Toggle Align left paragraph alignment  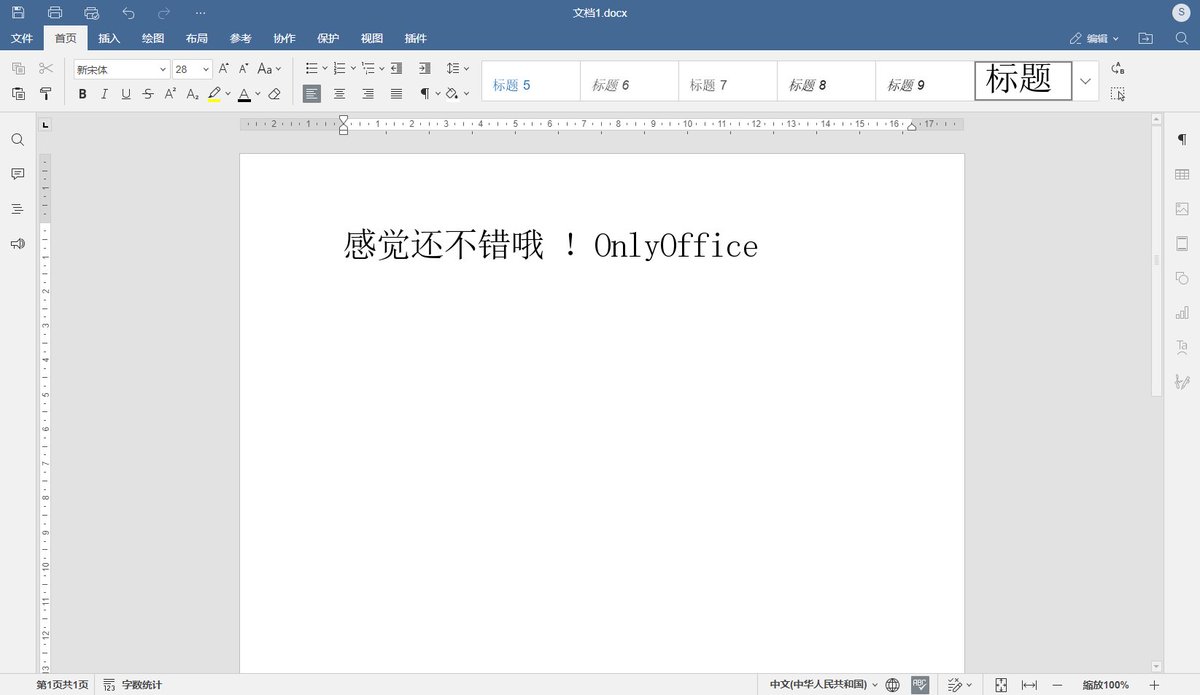click(312, 94)
